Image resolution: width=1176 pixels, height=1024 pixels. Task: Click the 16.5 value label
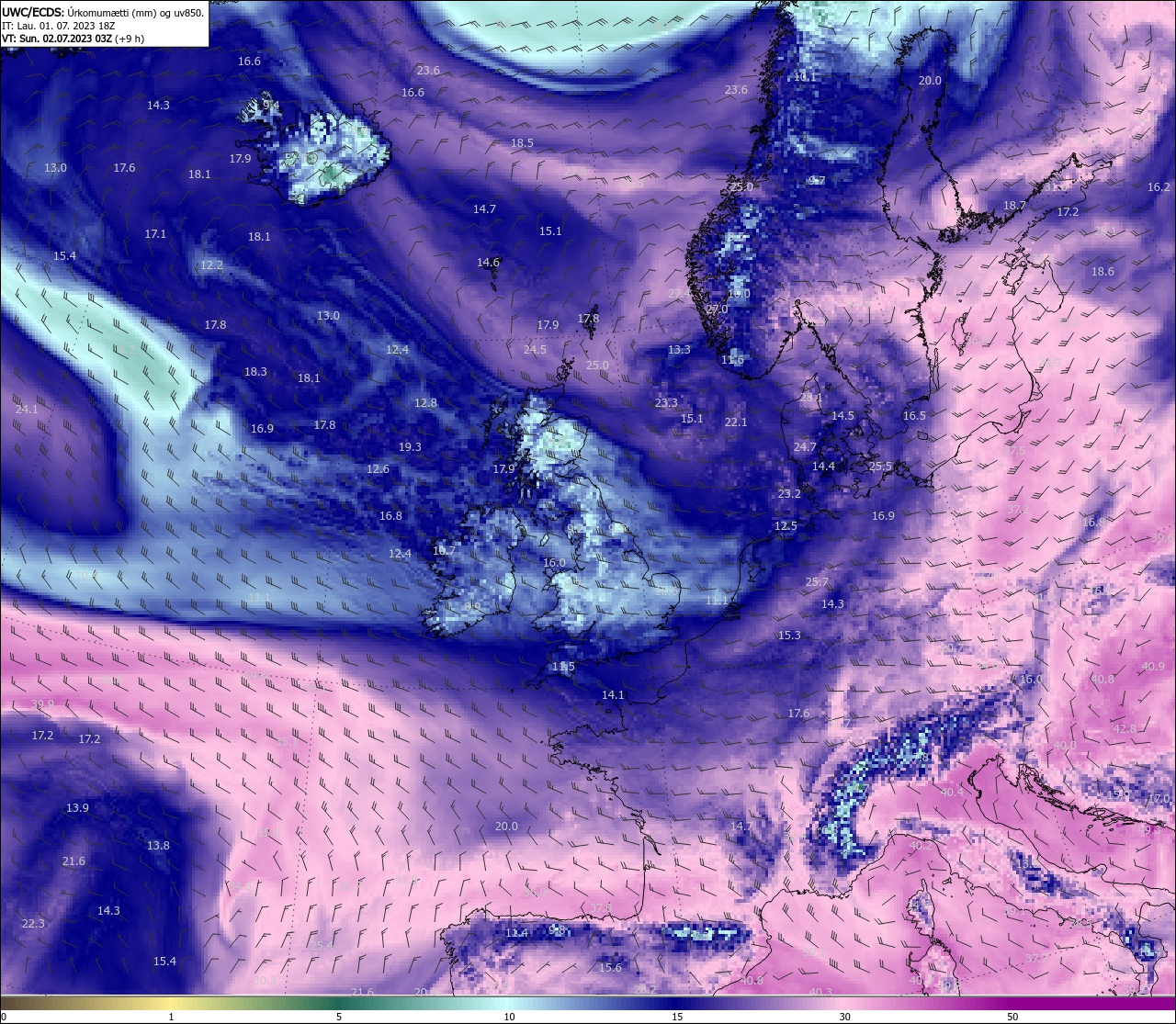tap(914, 416)
